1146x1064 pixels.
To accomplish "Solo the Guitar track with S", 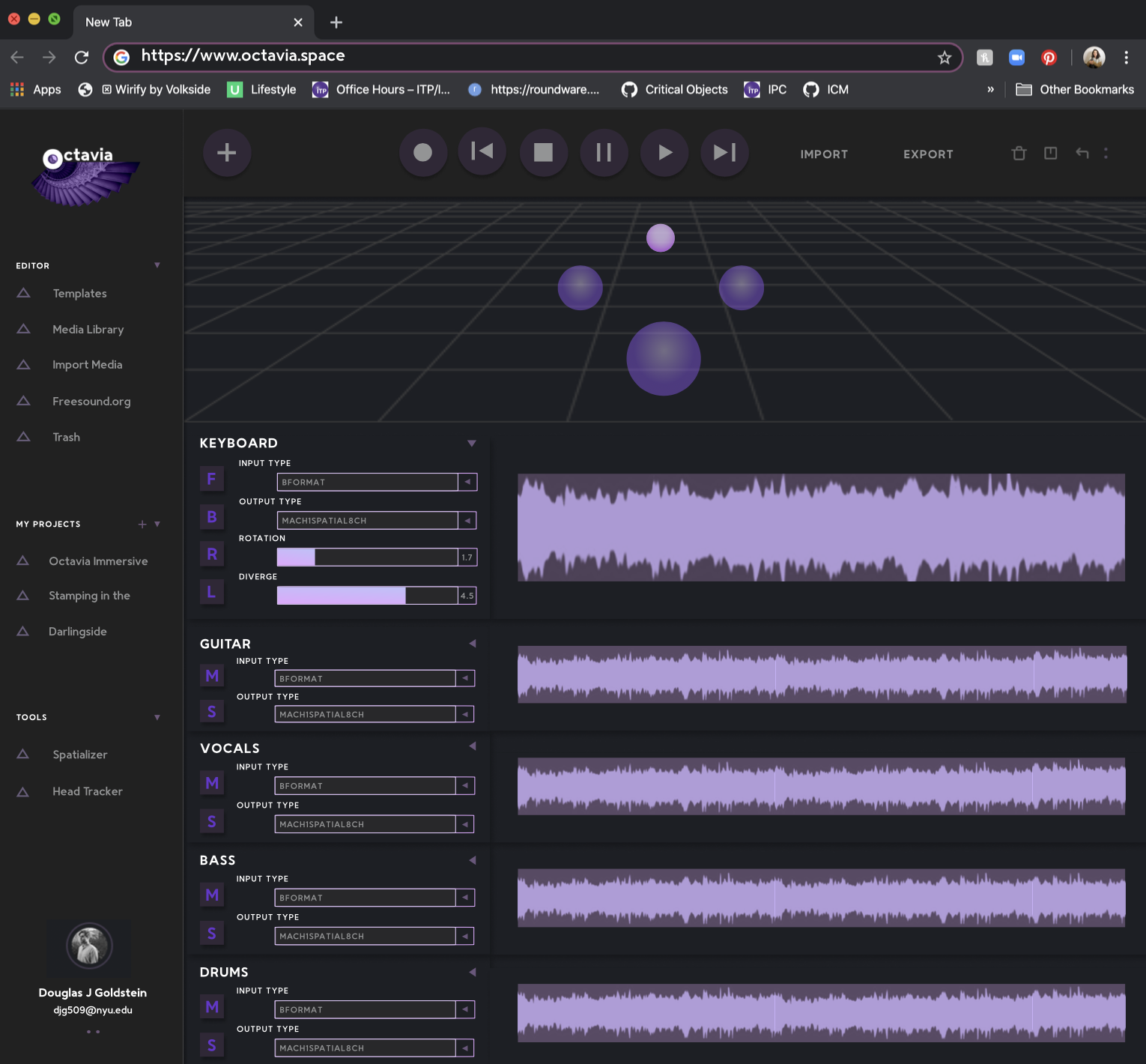I will (x=212, y=711).
